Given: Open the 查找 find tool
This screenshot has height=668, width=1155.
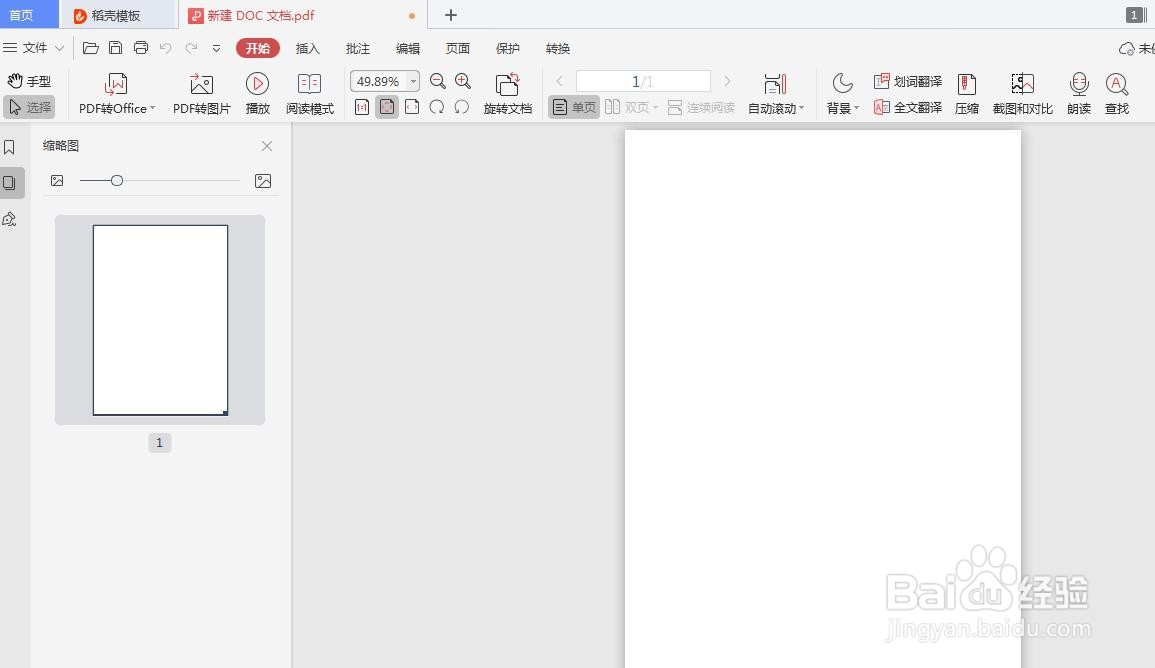Looking at the screenshot, I should click(1117, 92).
